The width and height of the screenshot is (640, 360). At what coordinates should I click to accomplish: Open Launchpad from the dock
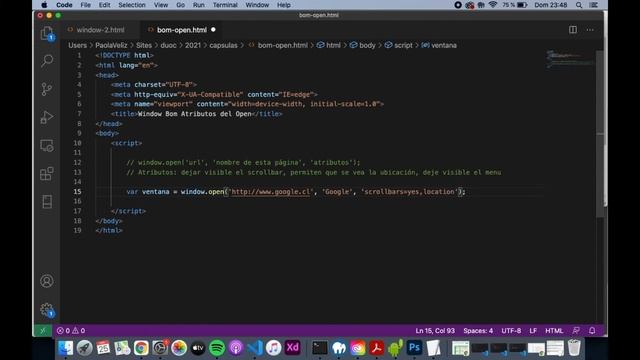pyautogui.click(x=84, y=348)
